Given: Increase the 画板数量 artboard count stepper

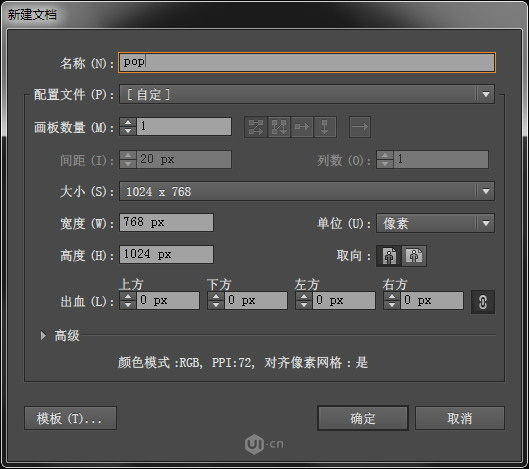Looking at the screenshot, I should (128, 122).
